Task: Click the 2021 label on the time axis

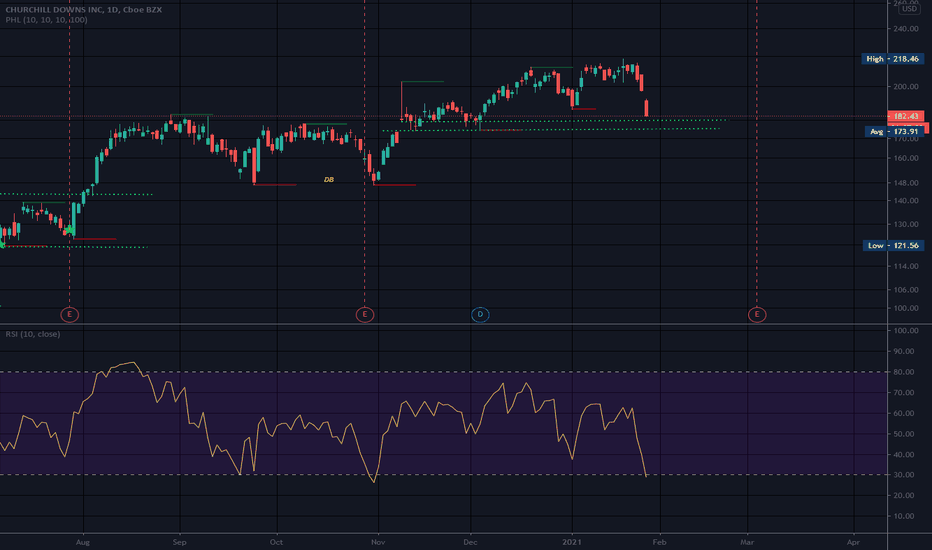Action: pyautogui.click(x=572, y=542)
